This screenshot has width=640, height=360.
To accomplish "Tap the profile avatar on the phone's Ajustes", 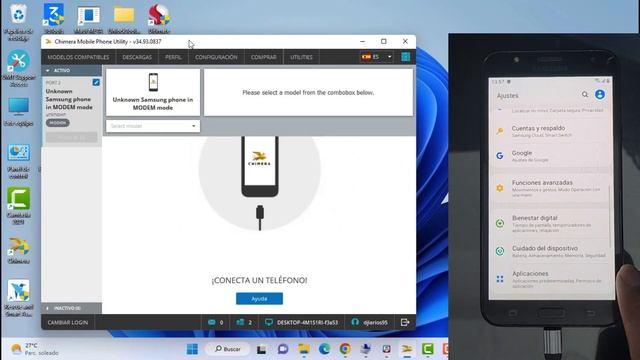I will [x=600, y=95].
